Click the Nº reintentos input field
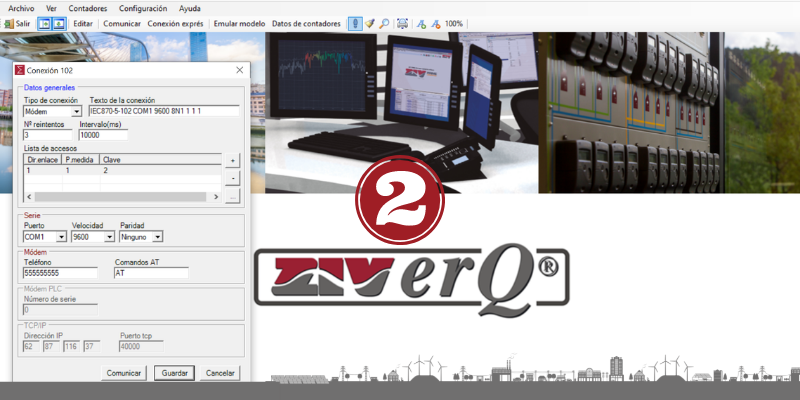 [x=48, y=135]
